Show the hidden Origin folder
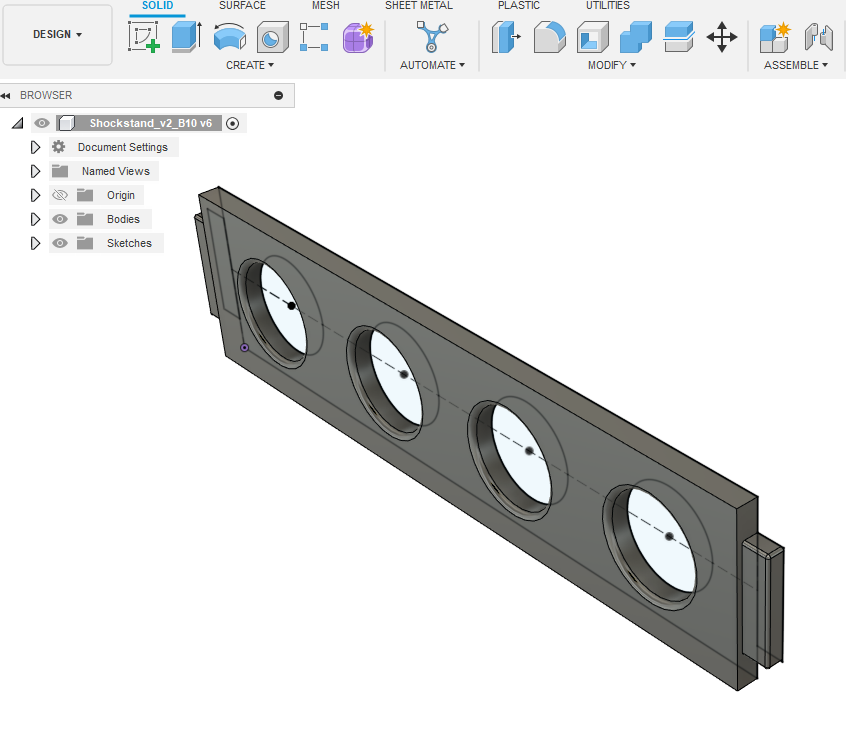 click(x=60, y=195)
